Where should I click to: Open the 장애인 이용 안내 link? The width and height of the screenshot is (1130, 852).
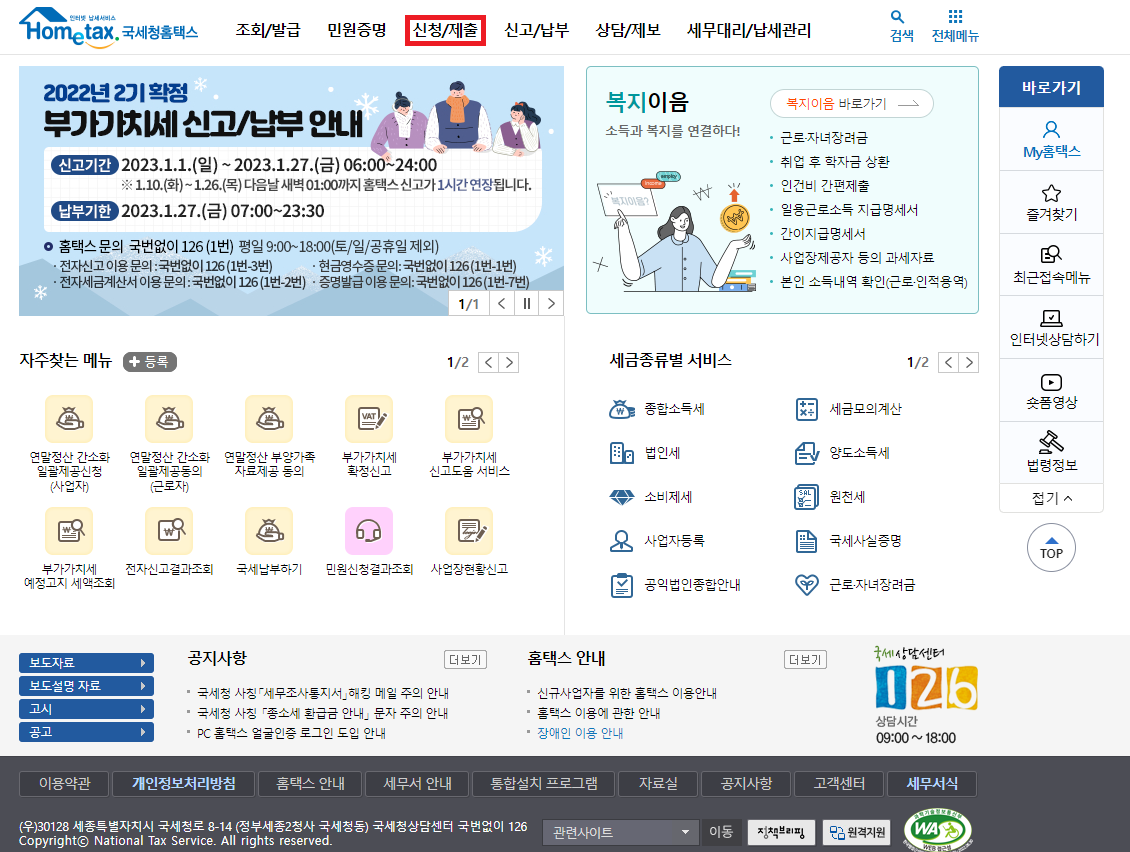[580, 733]
